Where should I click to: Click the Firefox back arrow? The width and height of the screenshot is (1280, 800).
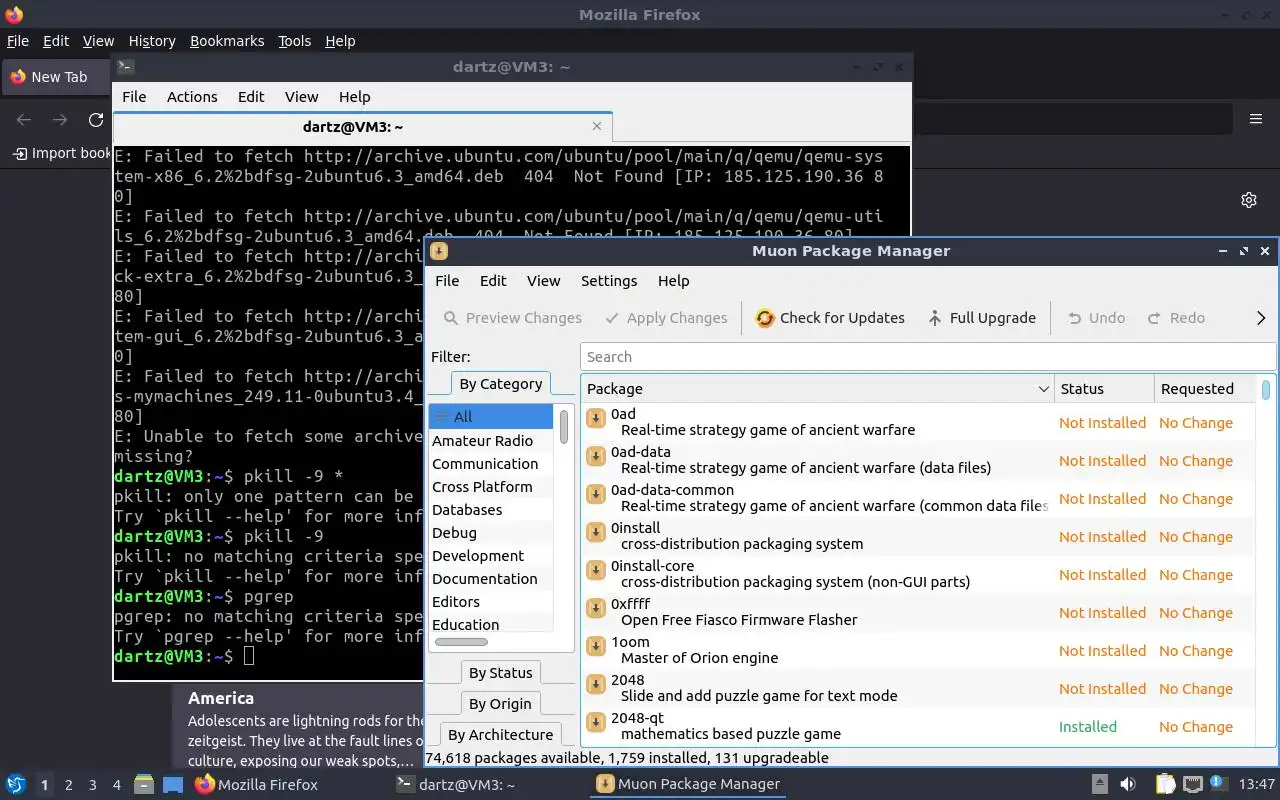24,120
